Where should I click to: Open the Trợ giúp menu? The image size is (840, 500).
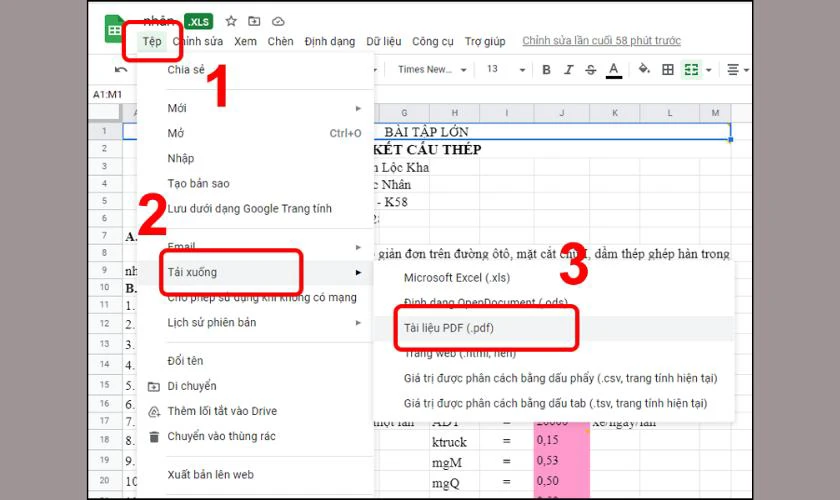point(485,41)
